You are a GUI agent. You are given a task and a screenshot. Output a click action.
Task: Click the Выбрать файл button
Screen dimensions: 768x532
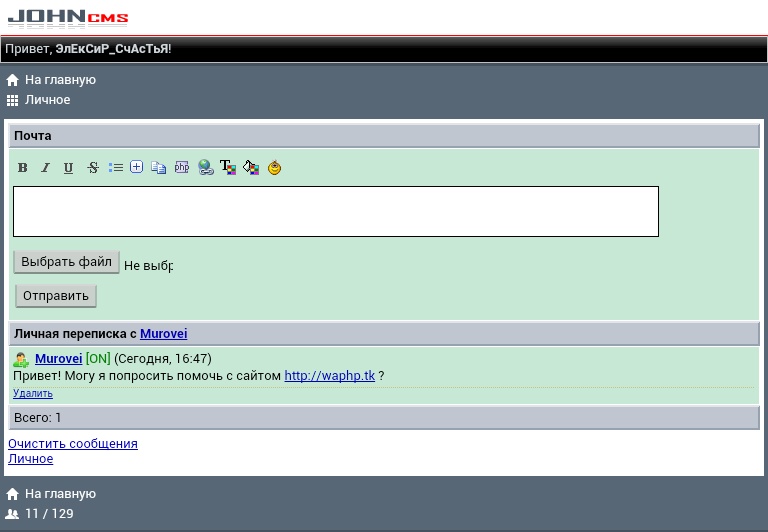67,262
